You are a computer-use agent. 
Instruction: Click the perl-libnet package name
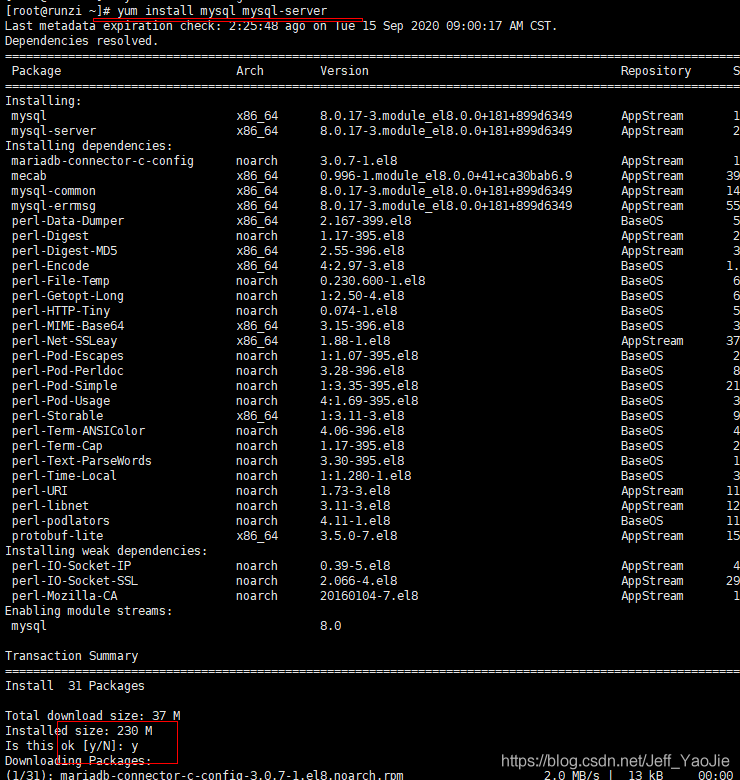tap(50, 506)
